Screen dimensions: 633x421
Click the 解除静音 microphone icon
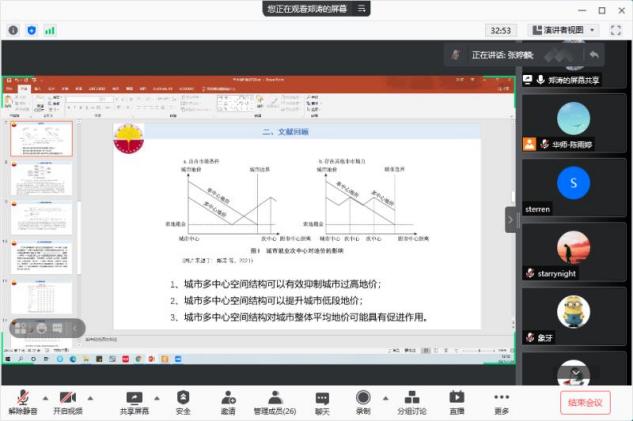click(18, 397)
